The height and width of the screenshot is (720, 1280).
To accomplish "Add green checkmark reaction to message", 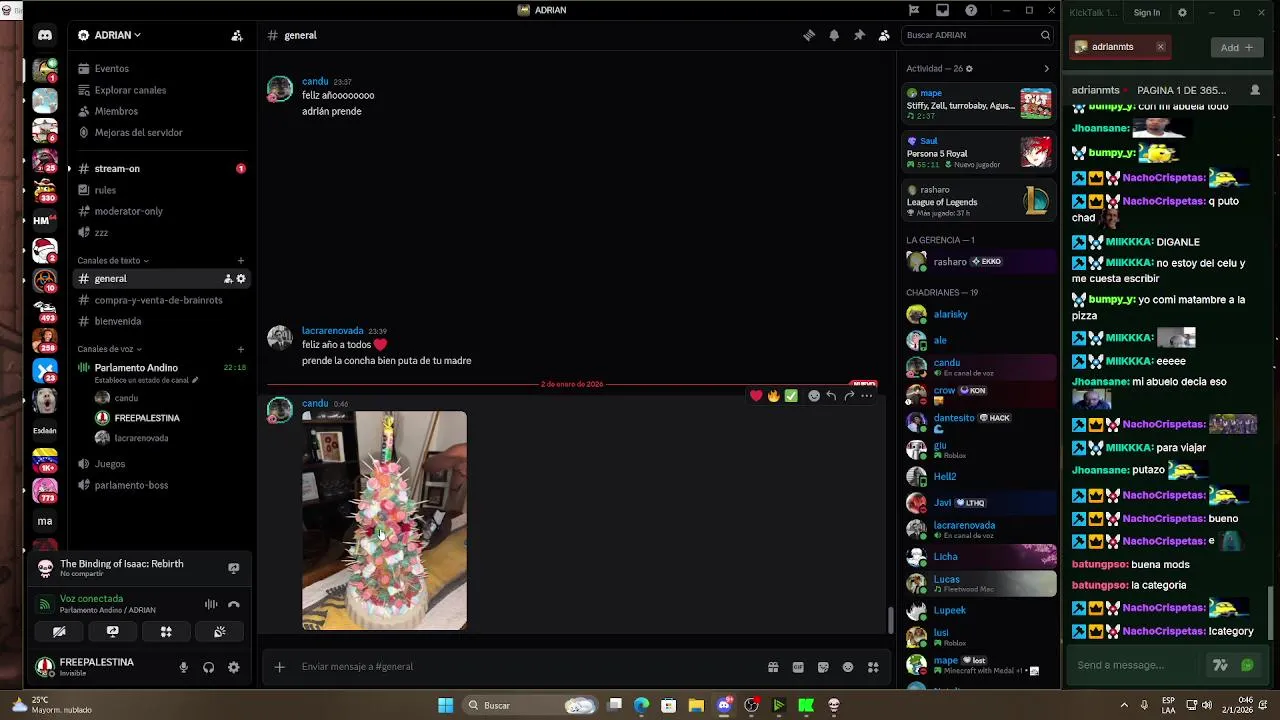I will 791,396.
